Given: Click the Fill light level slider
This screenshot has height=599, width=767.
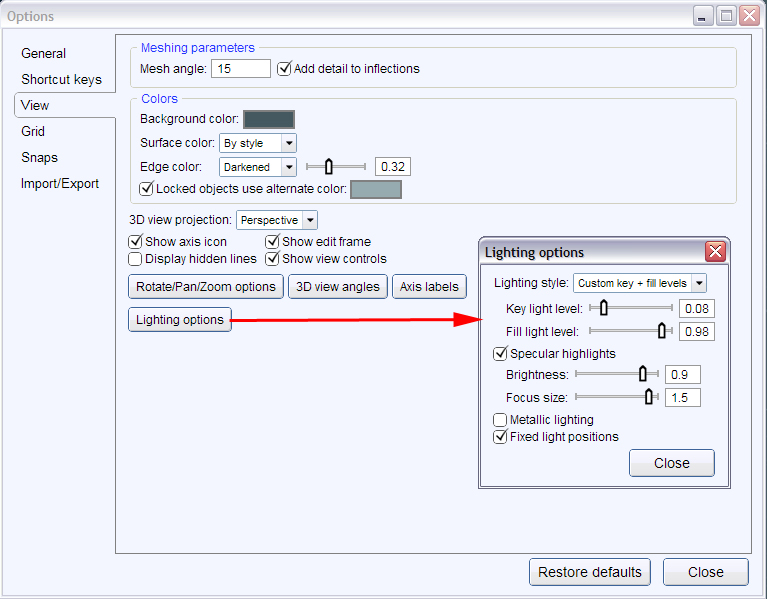Looking at the screenshot, I should tap(631, 331).
